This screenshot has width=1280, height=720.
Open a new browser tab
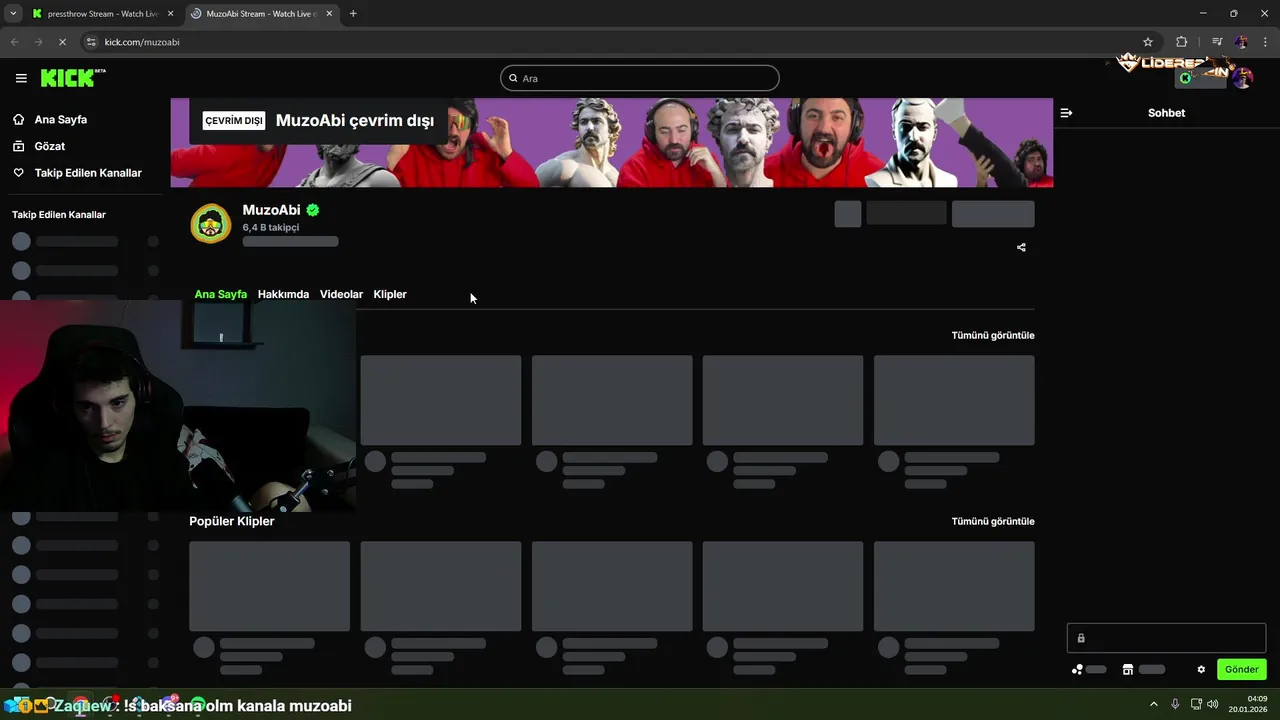click(353, 14)
